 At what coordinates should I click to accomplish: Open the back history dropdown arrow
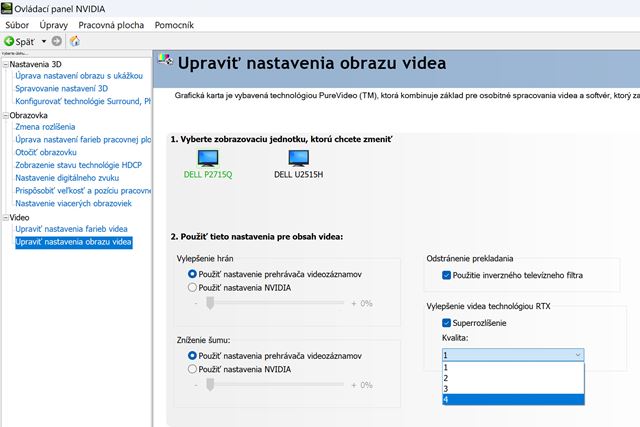[44, 42]
